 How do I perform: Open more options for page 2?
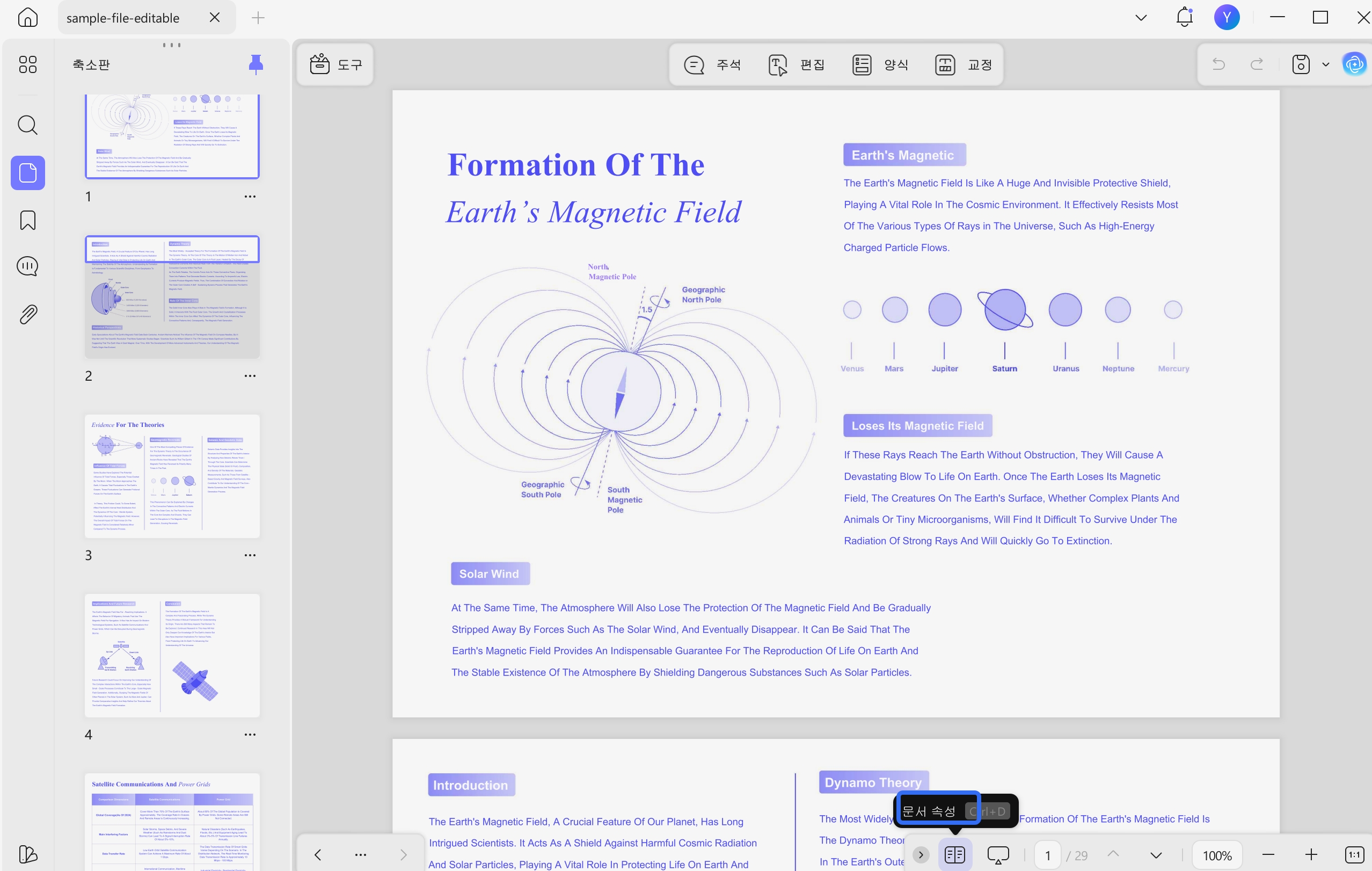250,376
